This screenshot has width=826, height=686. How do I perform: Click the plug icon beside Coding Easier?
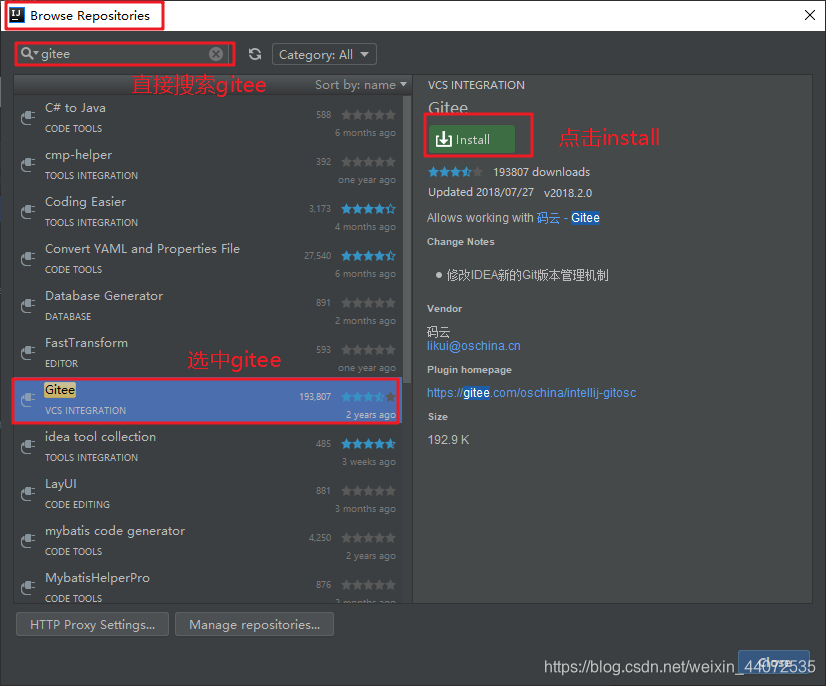point(28,212)
